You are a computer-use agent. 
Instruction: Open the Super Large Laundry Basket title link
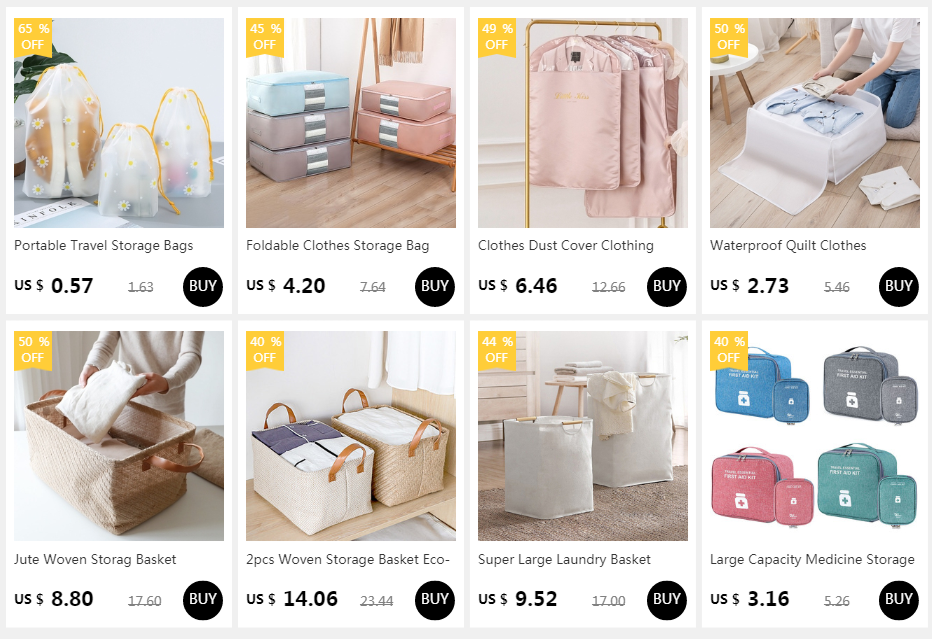564,559
